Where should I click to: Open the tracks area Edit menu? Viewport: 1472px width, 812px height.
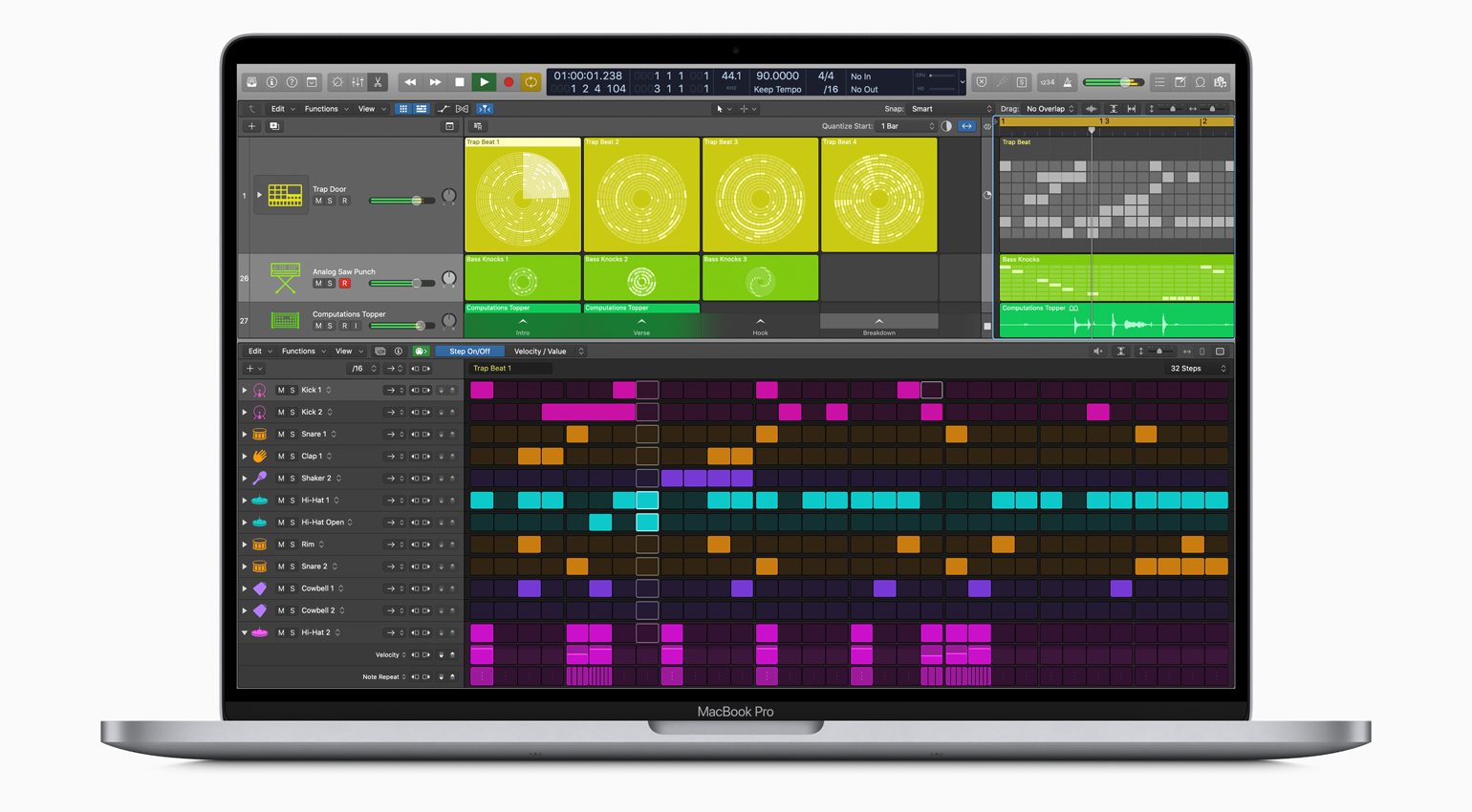pyautogui.click(x=282, y=109)
